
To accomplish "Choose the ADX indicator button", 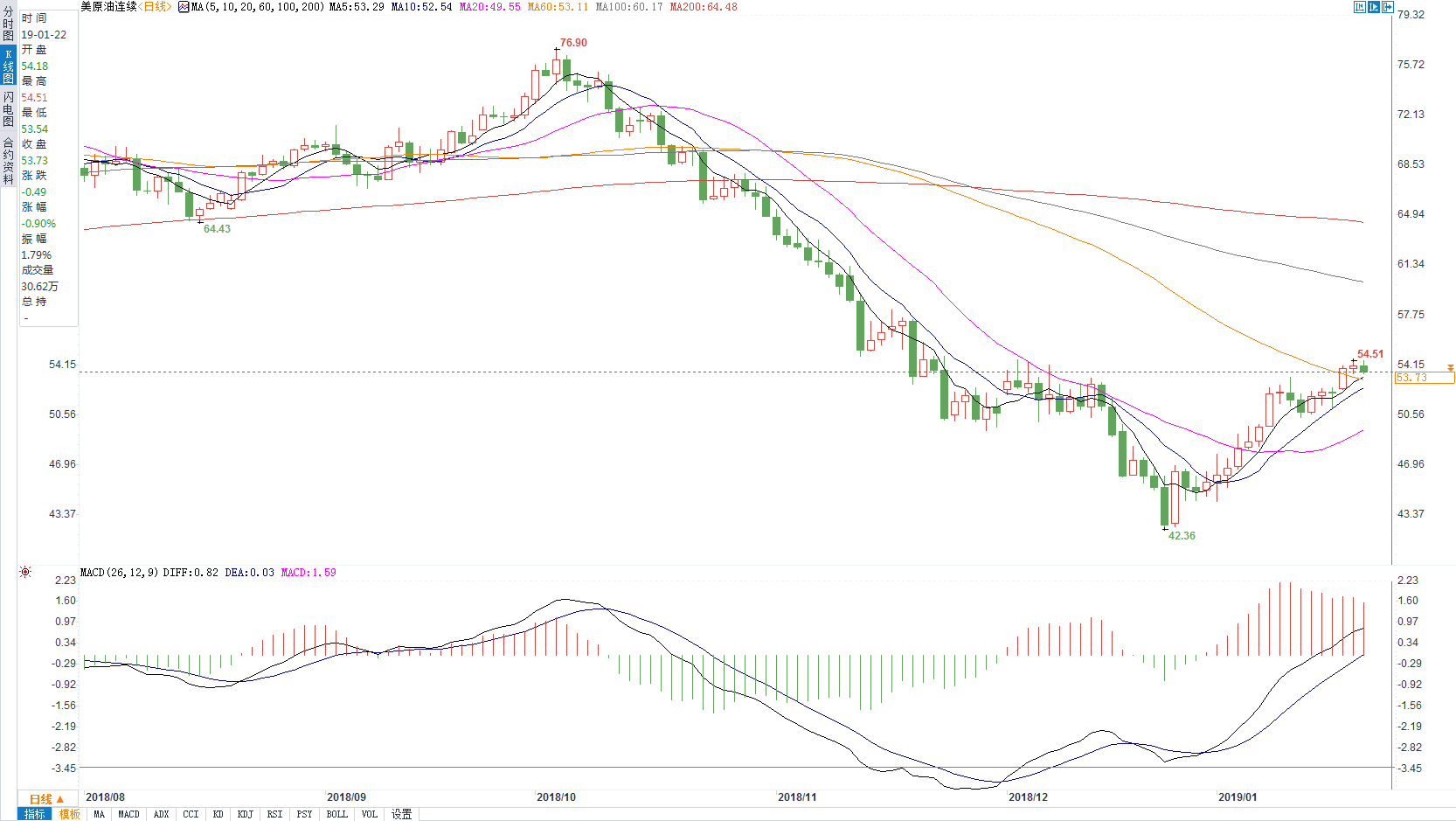I will click(161, 814).
